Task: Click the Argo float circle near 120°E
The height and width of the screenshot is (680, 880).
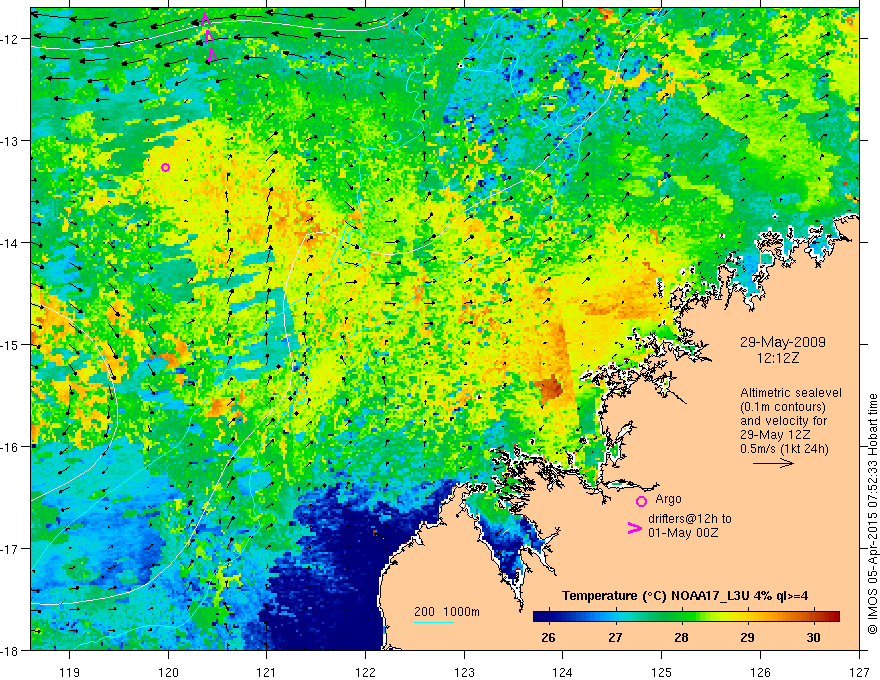Action: pyautogui.click(x=165, y=167)
